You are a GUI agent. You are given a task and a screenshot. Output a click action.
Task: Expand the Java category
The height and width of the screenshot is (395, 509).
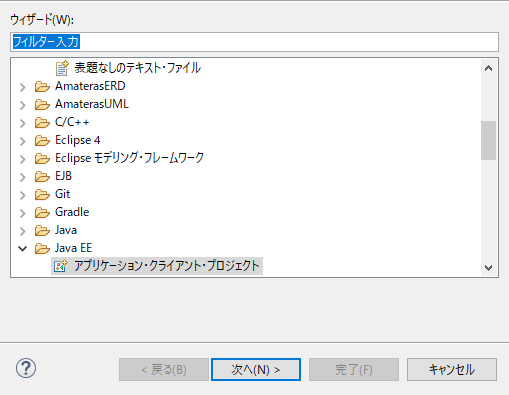coord(23,231)
